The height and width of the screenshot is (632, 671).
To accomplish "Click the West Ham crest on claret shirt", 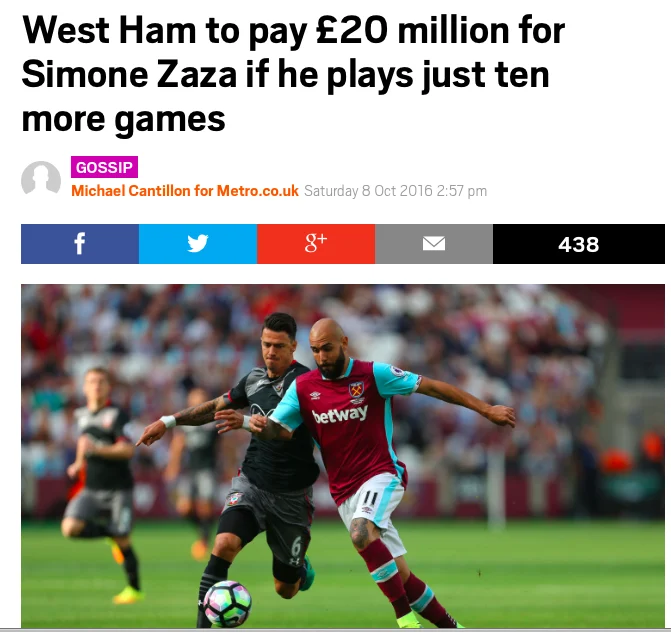I will (356, 390).
